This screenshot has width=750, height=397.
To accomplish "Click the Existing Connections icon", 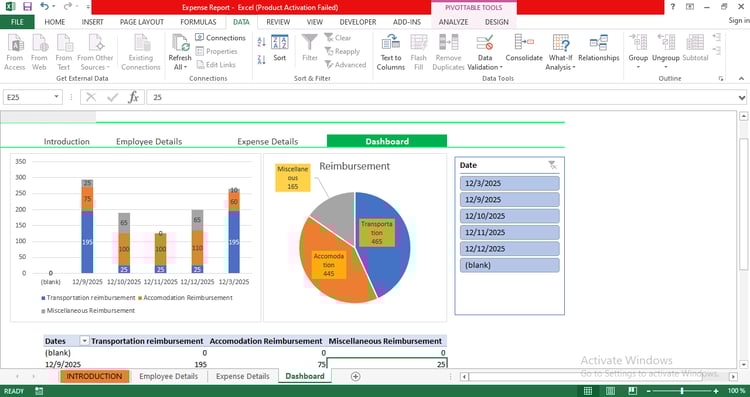I will click(141, 52).
